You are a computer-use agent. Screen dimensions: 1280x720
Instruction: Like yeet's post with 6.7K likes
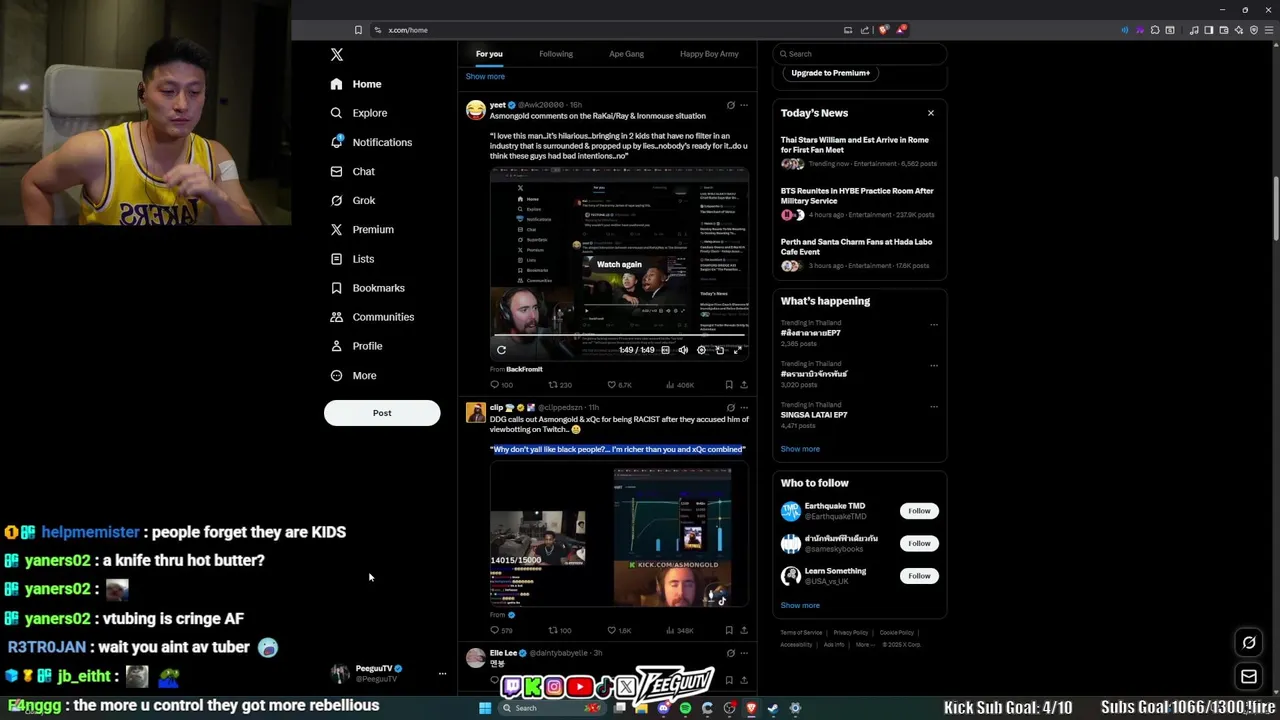point(620,385)
